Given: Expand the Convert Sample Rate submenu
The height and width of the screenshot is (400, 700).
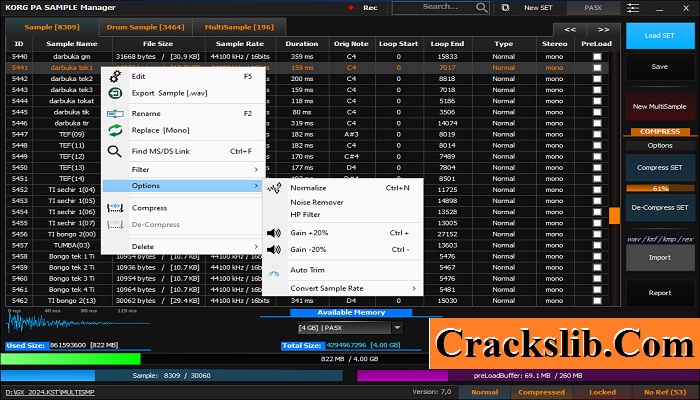Looking at the screenshot, I should 343,288.
